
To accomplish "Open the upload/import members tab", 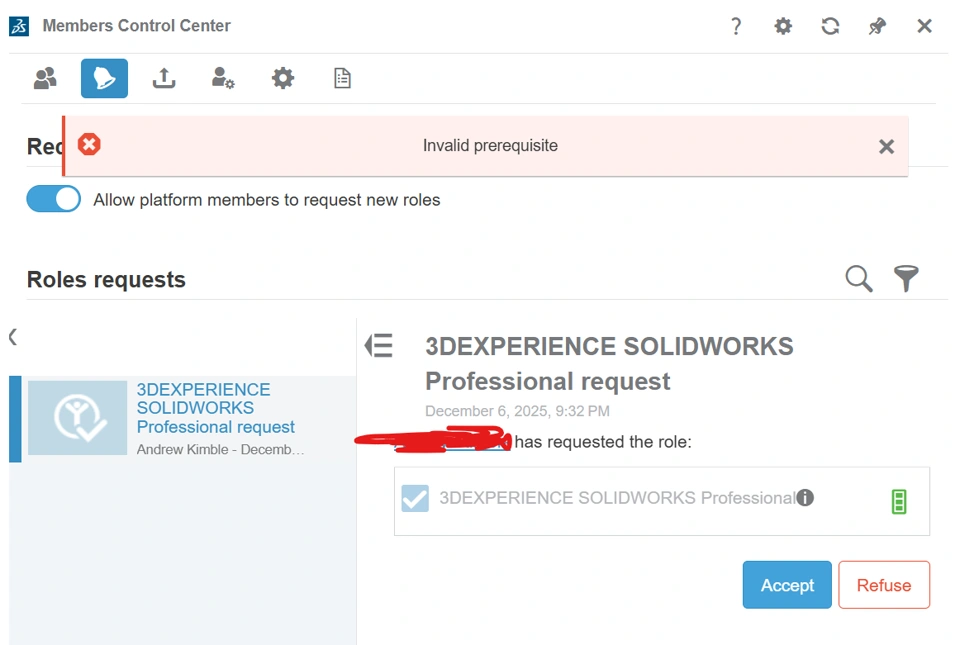I will pyautogui.click(x=164, y=78).
